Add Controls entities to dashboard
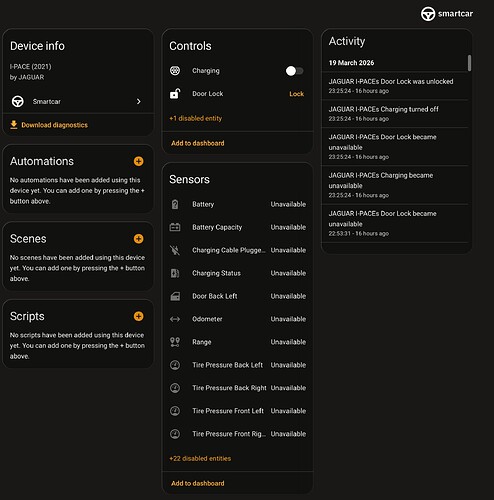Viewport: 494px width, 500px height. [x=198, y=143]
